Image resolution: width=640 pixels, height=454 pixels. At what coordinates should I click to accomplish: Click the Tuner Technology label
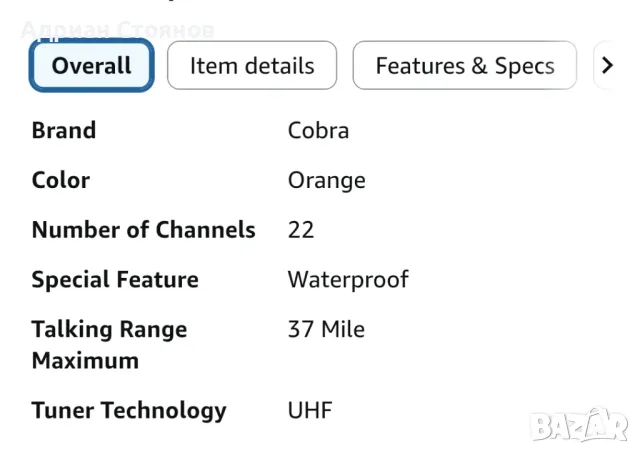click(x=129, y=410)
